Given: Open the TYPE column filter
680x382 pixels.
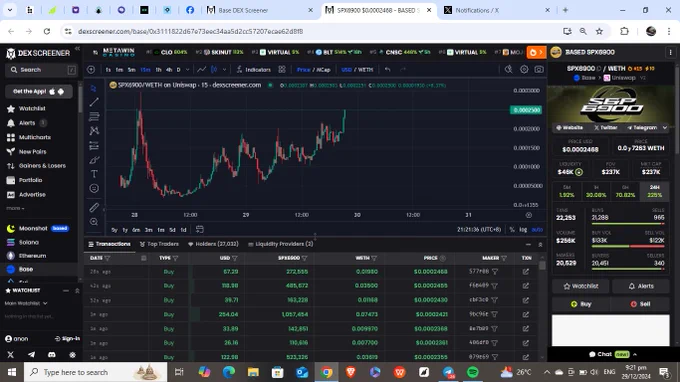Looking at the screenshot, I should (175, 258).
